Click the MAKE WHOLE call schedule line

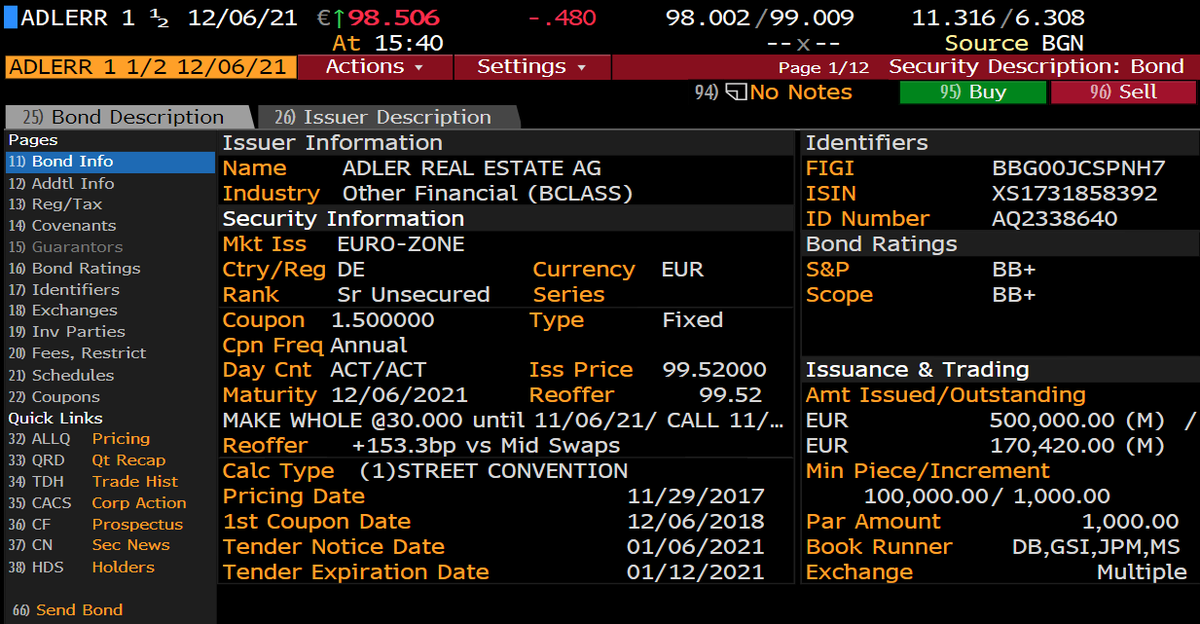coord(504,420)
